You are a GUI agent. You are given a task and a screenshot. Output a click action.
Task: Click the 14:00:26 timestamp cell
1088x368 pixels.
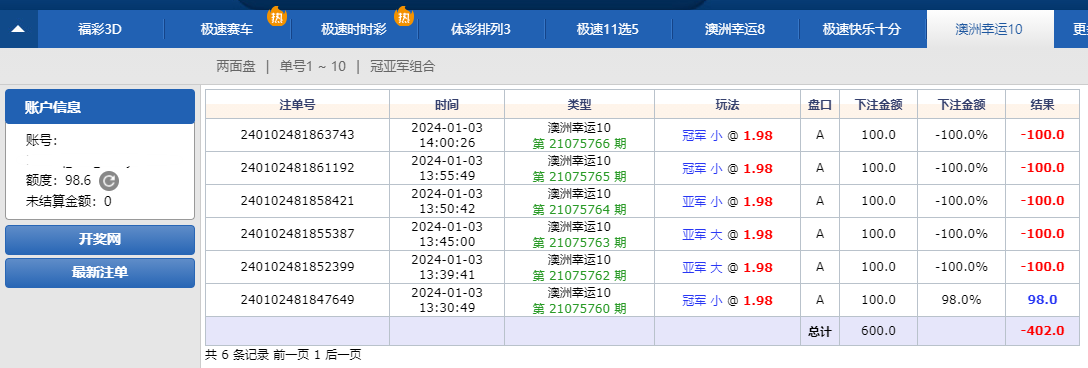click(x=447, y=135)
